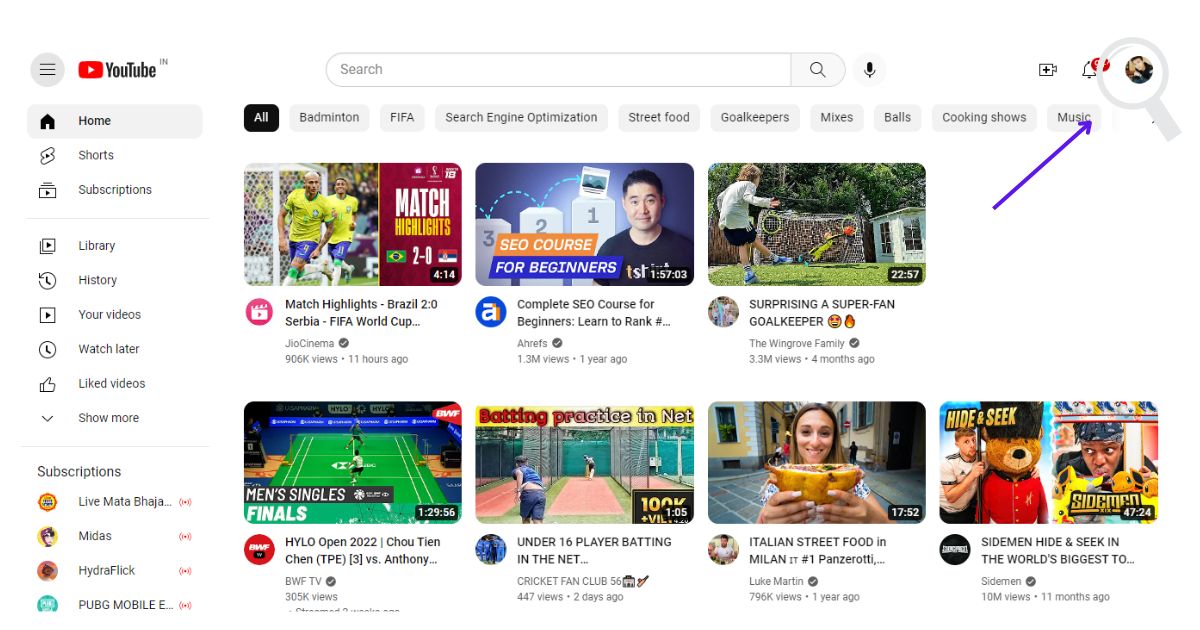The image size is (1200, 630).
Task: Open the hamburger navigation menu
Action: (x=47, y=69)
